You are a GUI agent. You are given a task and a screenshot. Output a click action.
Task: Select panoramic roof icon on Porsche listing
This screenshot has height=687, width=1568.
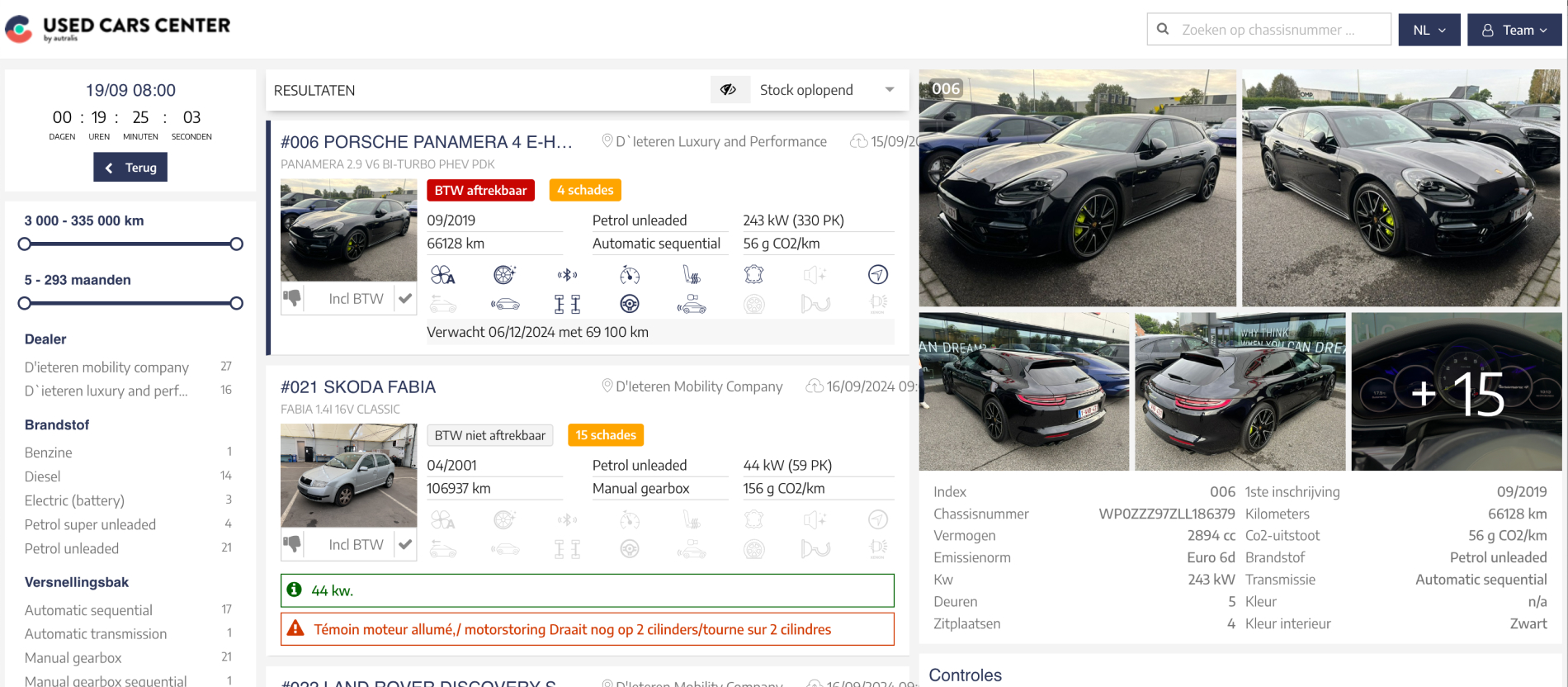(443, 305)
